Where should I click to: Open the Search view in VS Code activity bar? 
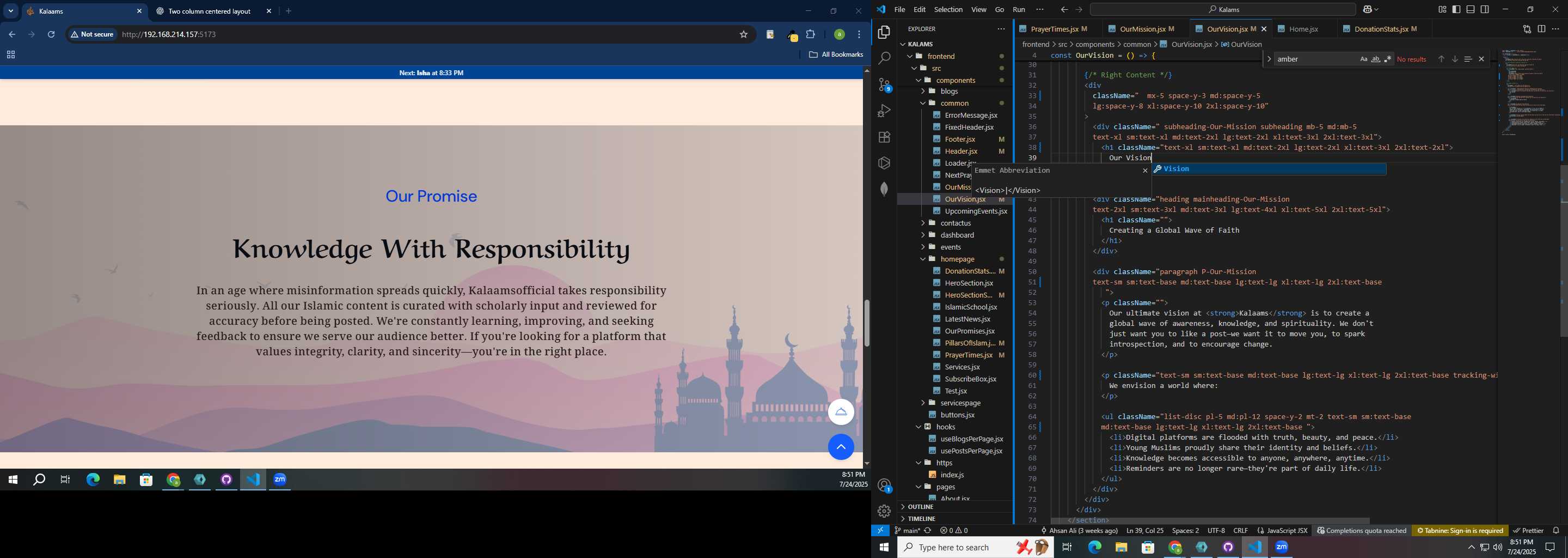[x=884, y=58]
